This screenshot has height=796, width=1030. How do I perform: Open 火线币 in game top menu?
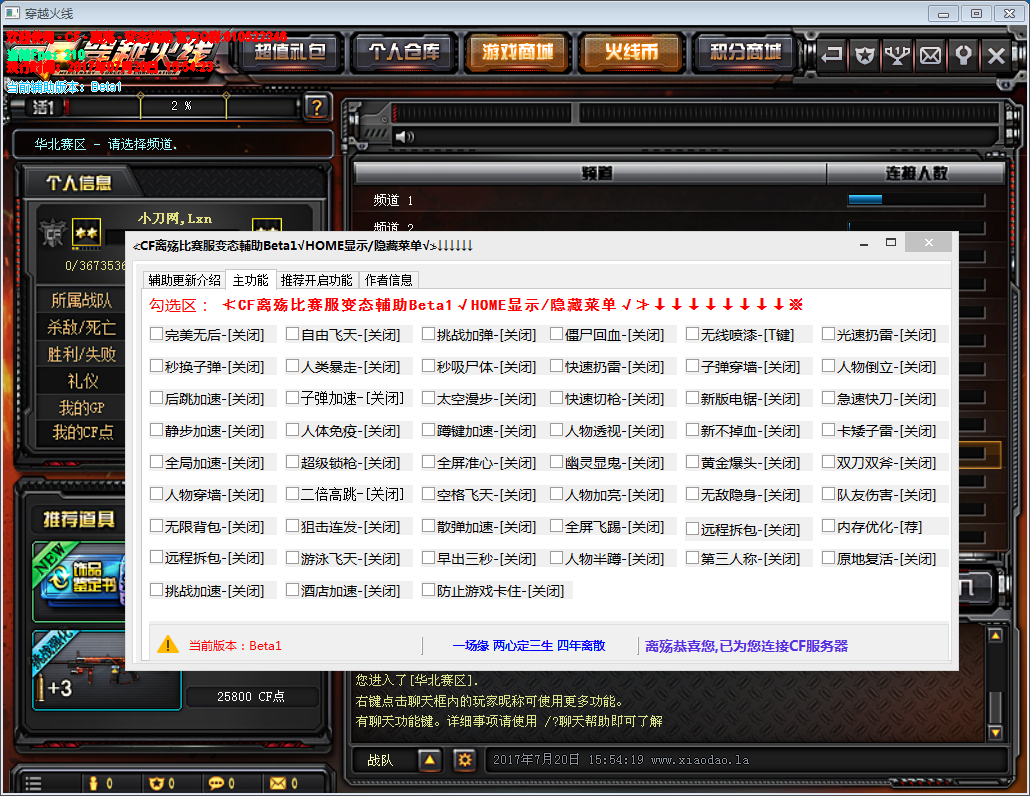pos(631,52)
